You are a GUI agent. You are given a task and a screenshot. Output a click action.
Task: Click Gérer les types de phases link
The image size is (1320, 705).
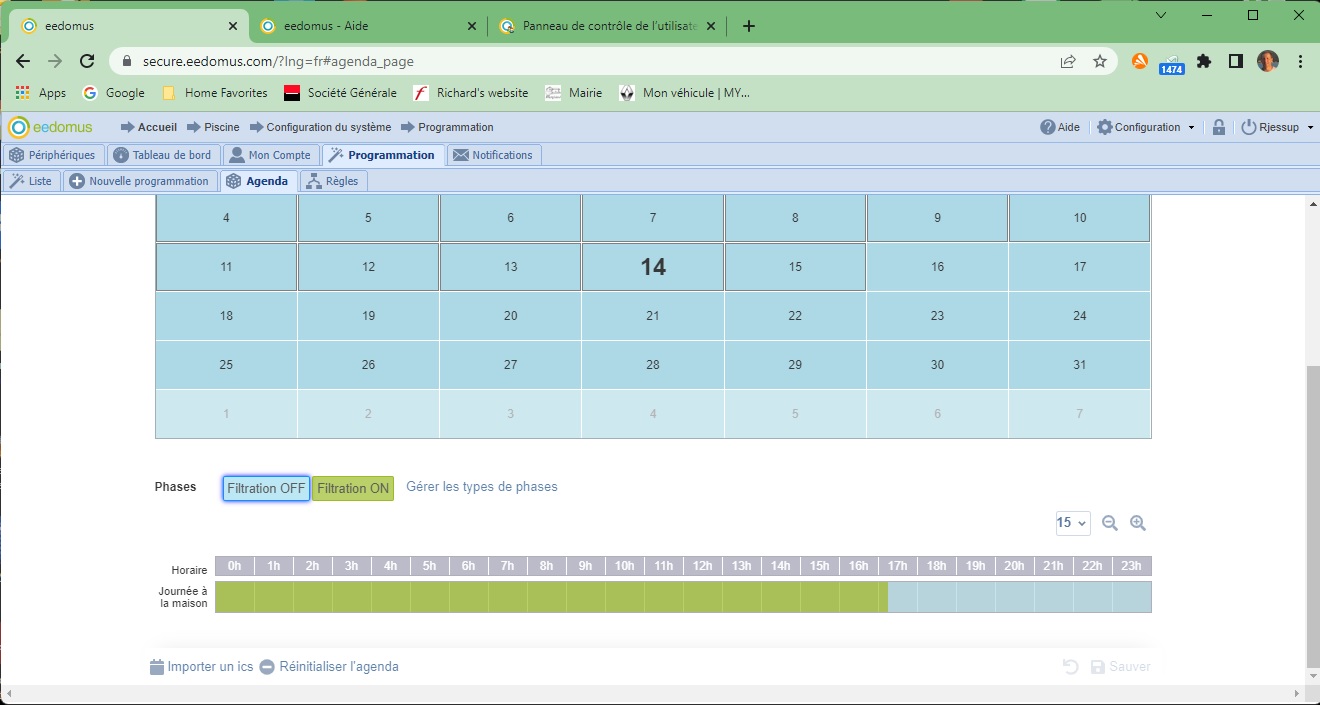pos(482,487)
